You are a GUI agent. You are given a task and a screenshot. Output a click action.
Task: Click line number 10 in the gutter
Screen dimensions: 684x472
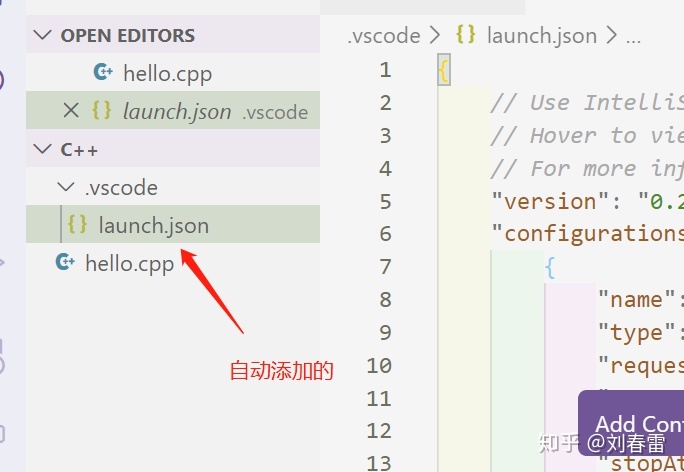point(379,366)
